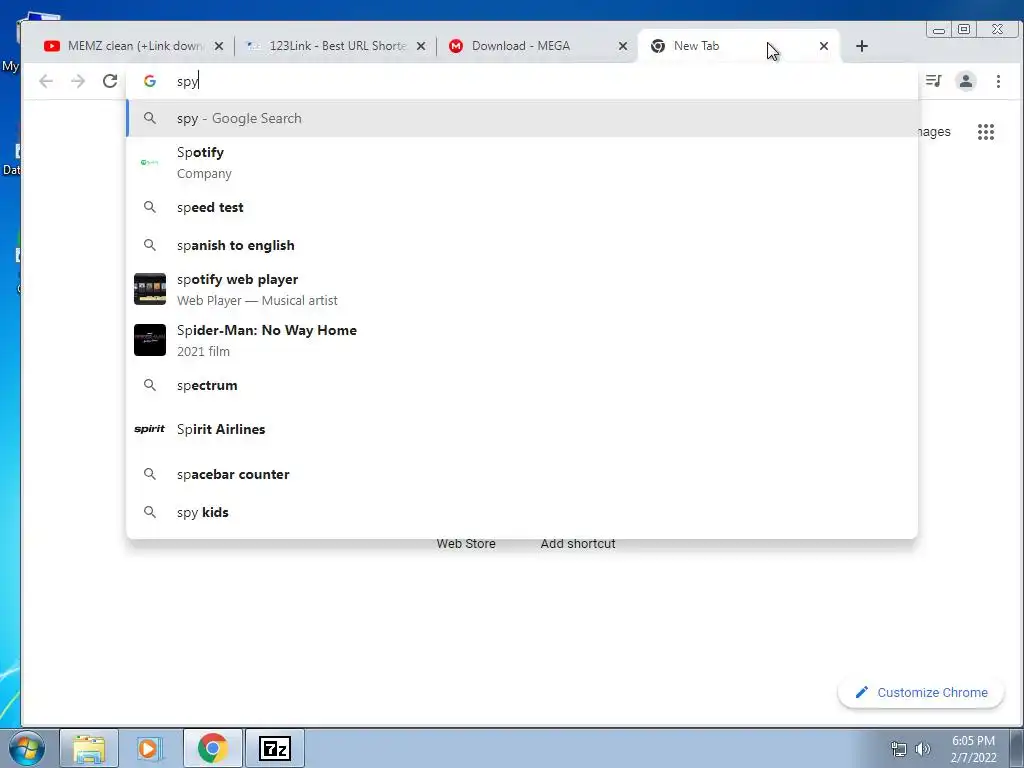Open 7-Zip from the taskbar
Viewport: 1024px width, 768px height.
[274, 748]
